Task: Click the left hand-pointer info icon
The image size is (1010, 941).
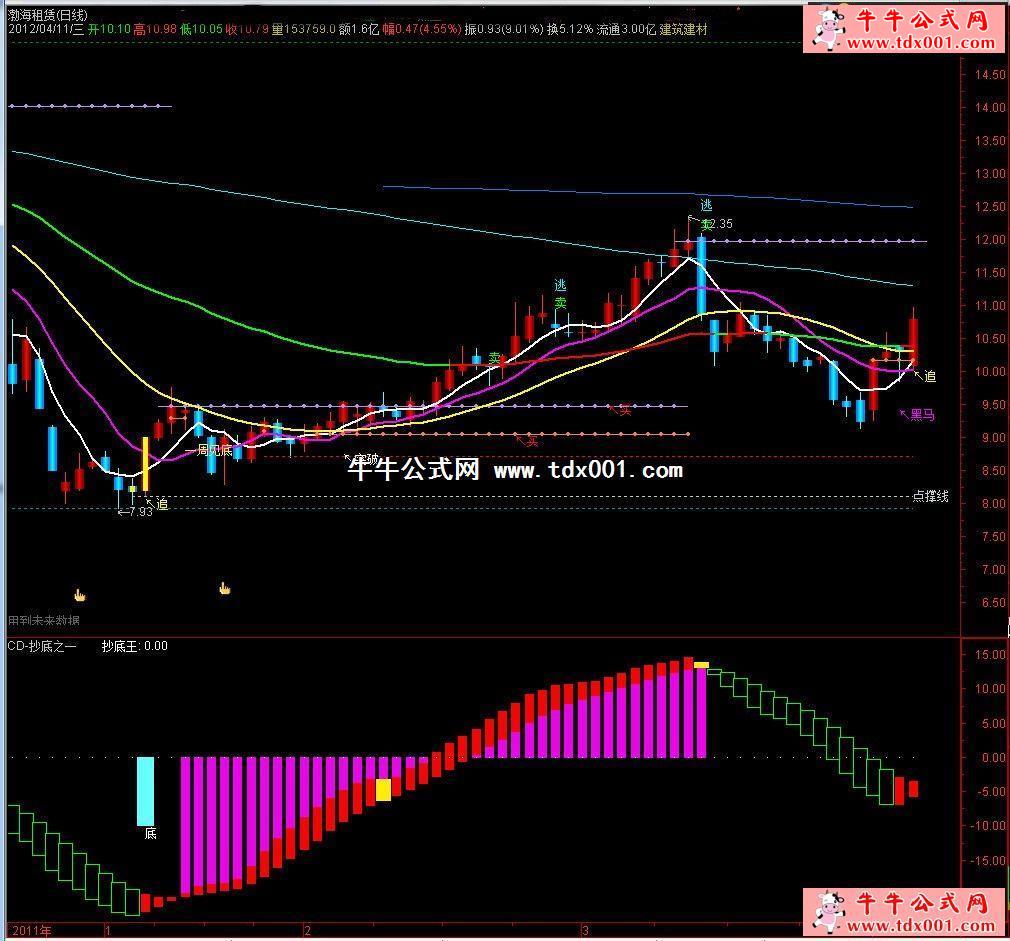Action: pos(80,596)
